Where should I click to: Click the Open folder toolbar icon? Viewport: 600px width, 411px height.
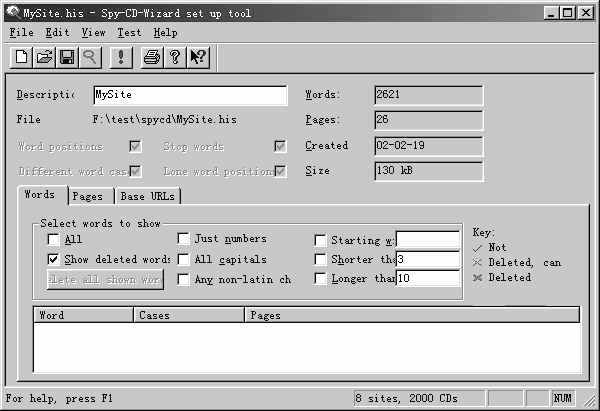(x=45, y=57)
